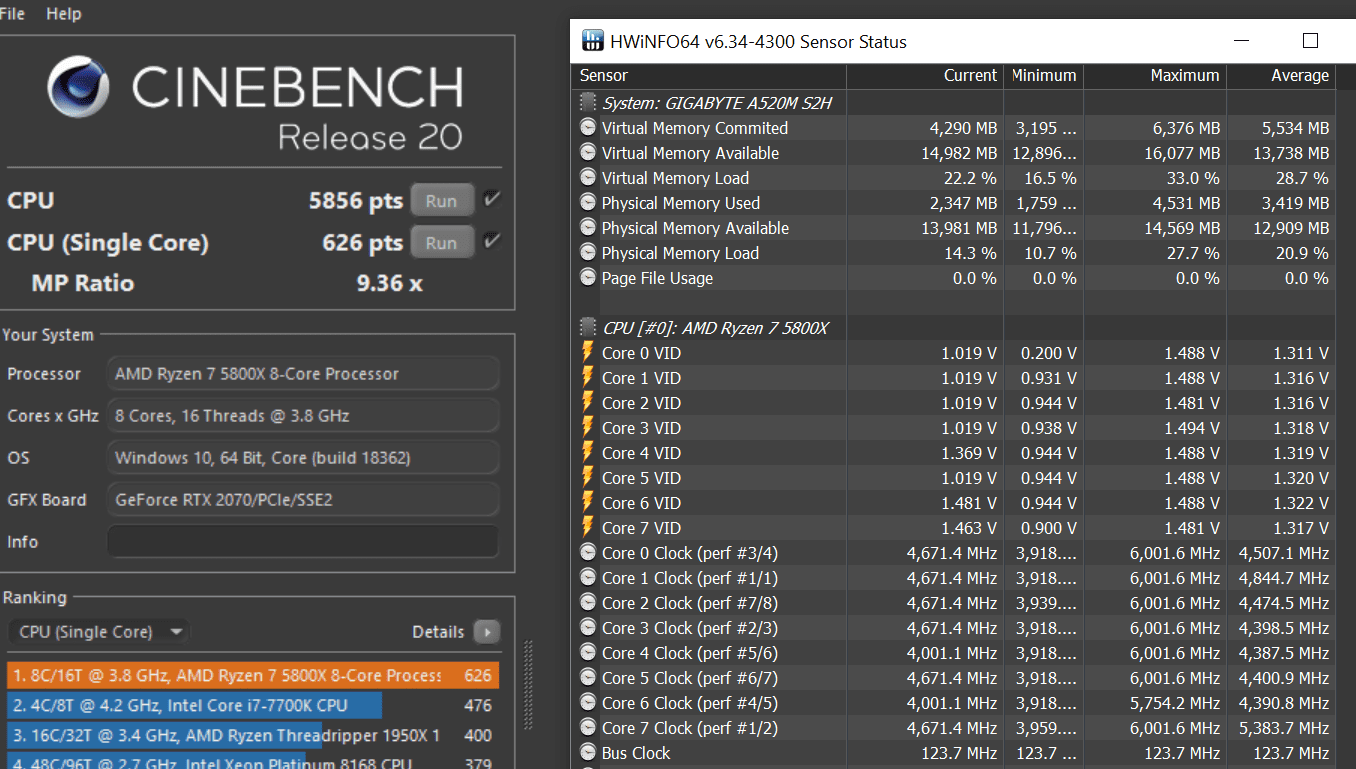Select the Threadripper 1950X ranking entry
Image resolution: width=1356 pixels, height=769 pixels.
coord(253,736)
